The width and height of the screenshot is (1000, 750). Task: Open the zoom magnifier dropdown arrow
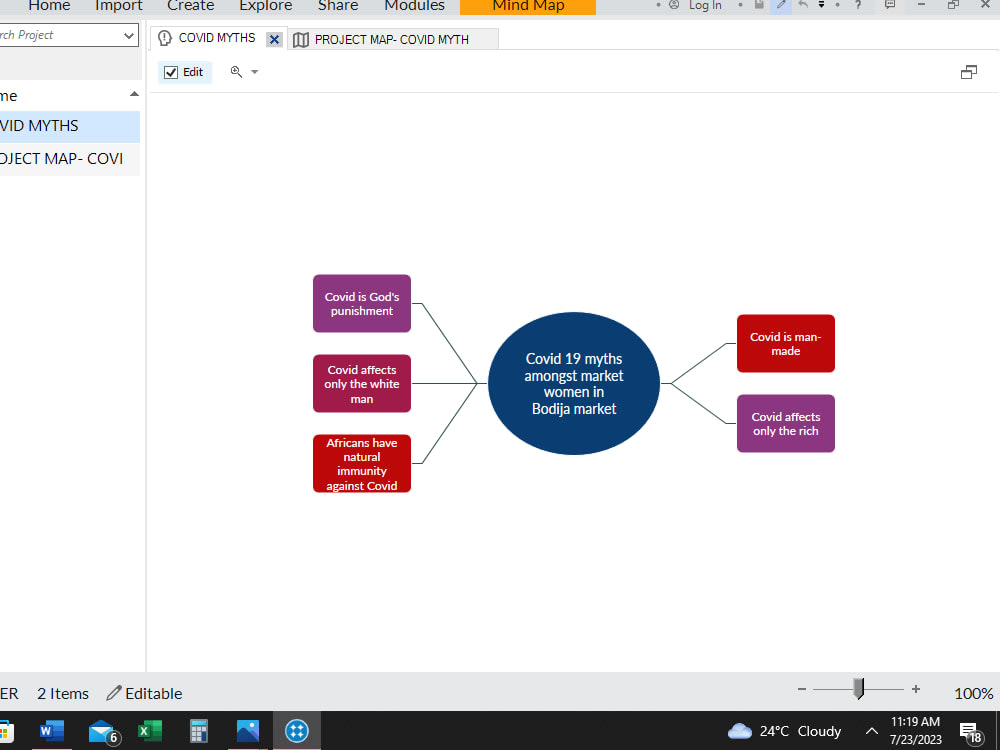pyautogui.click(x=253, y=73)
